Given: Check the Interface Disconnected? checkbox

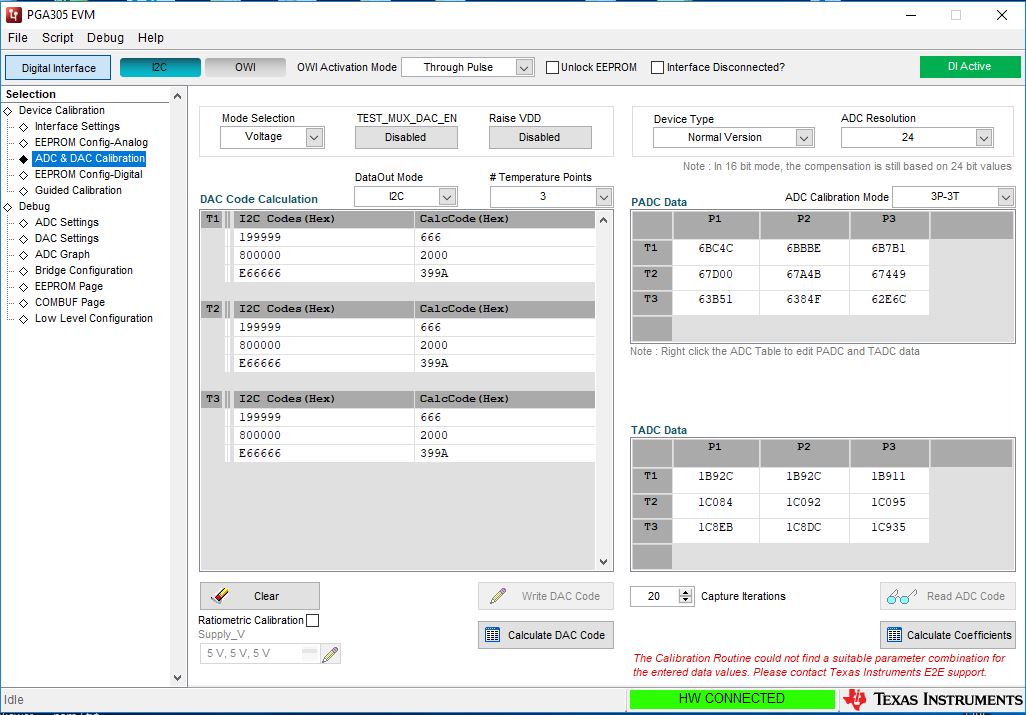Looking at the screenshot, I should click(x=657, y=67).
